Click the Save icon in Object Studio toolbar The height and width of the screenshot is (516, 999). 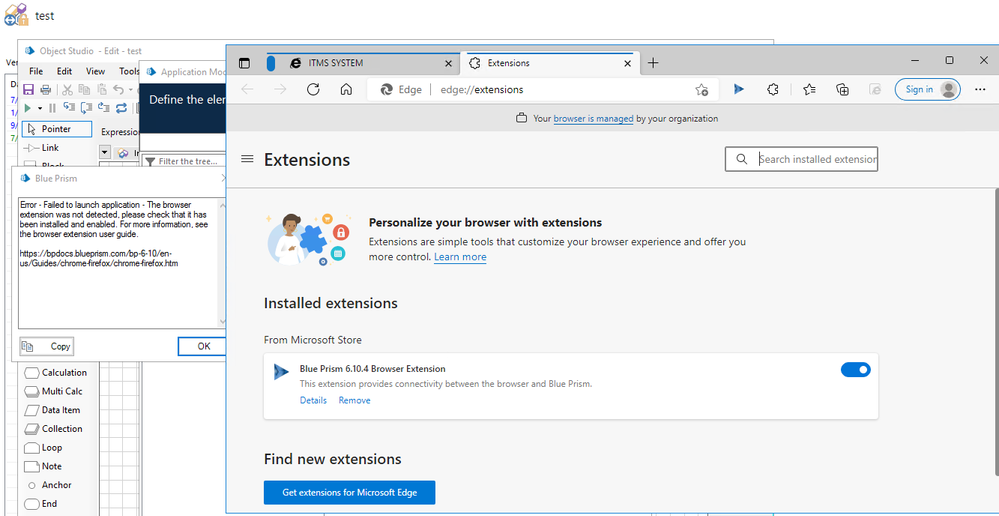pos(28,90)
